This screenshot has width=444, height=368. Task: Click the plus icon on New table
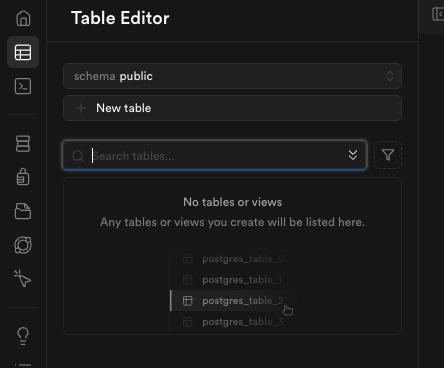click(x=81, y=108)
